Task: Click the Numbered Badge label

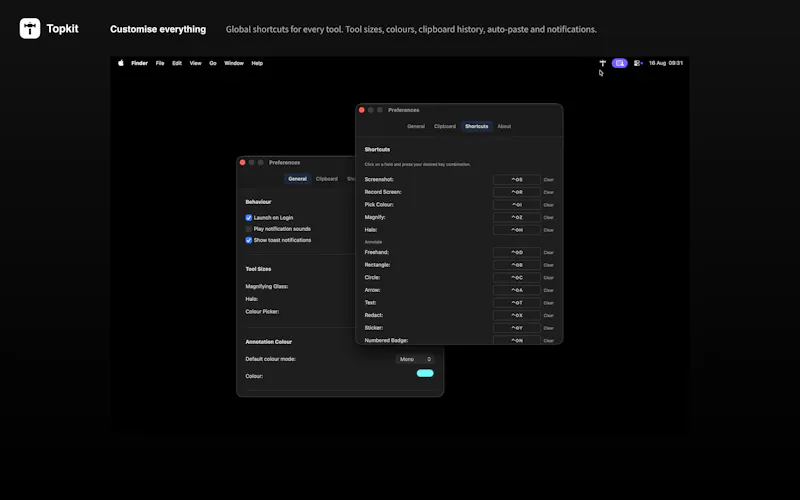Action: [386, 340]
